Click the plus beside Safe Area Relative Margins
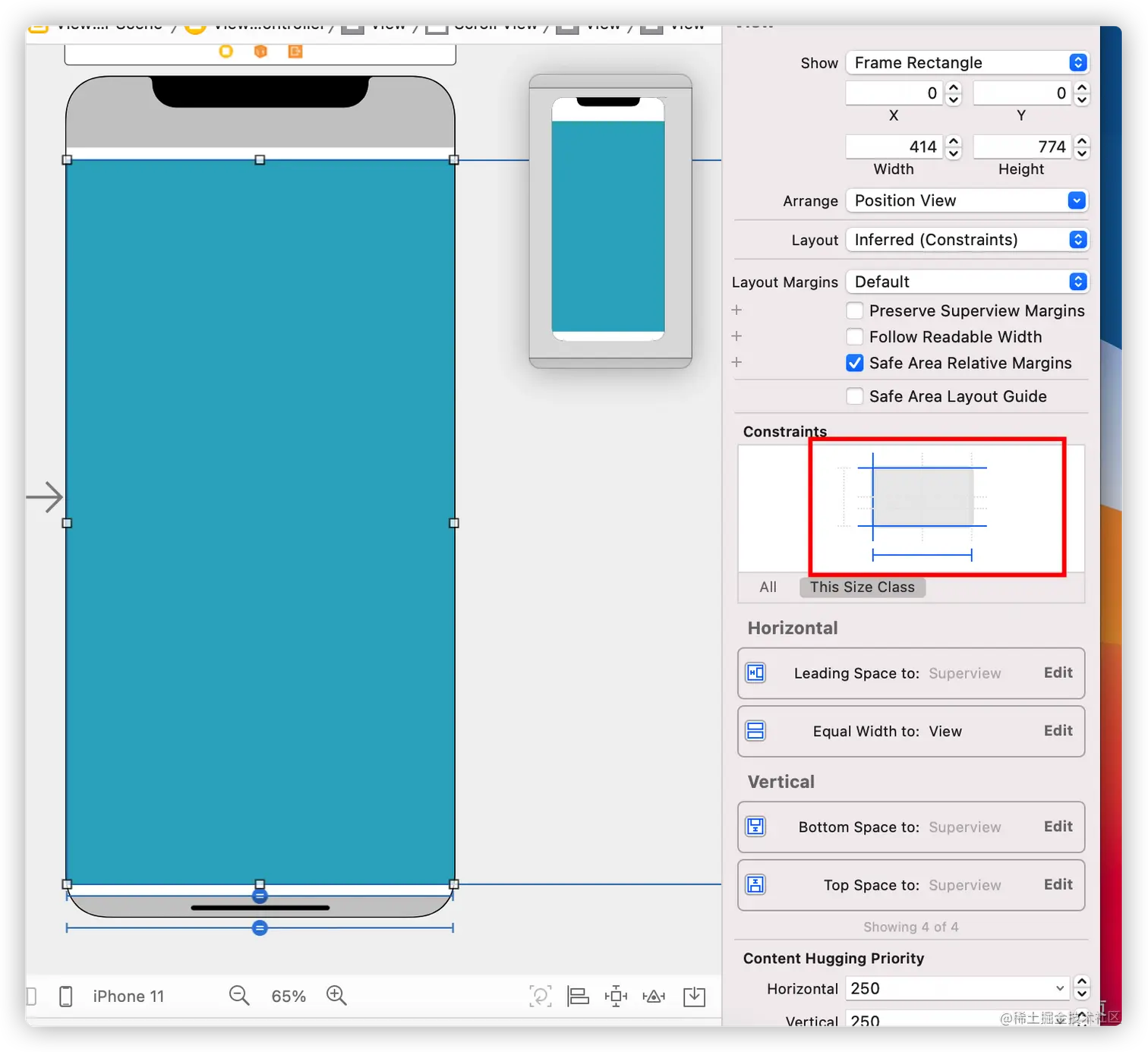The image size is (1148, 1052). click(x=736, y=362)
